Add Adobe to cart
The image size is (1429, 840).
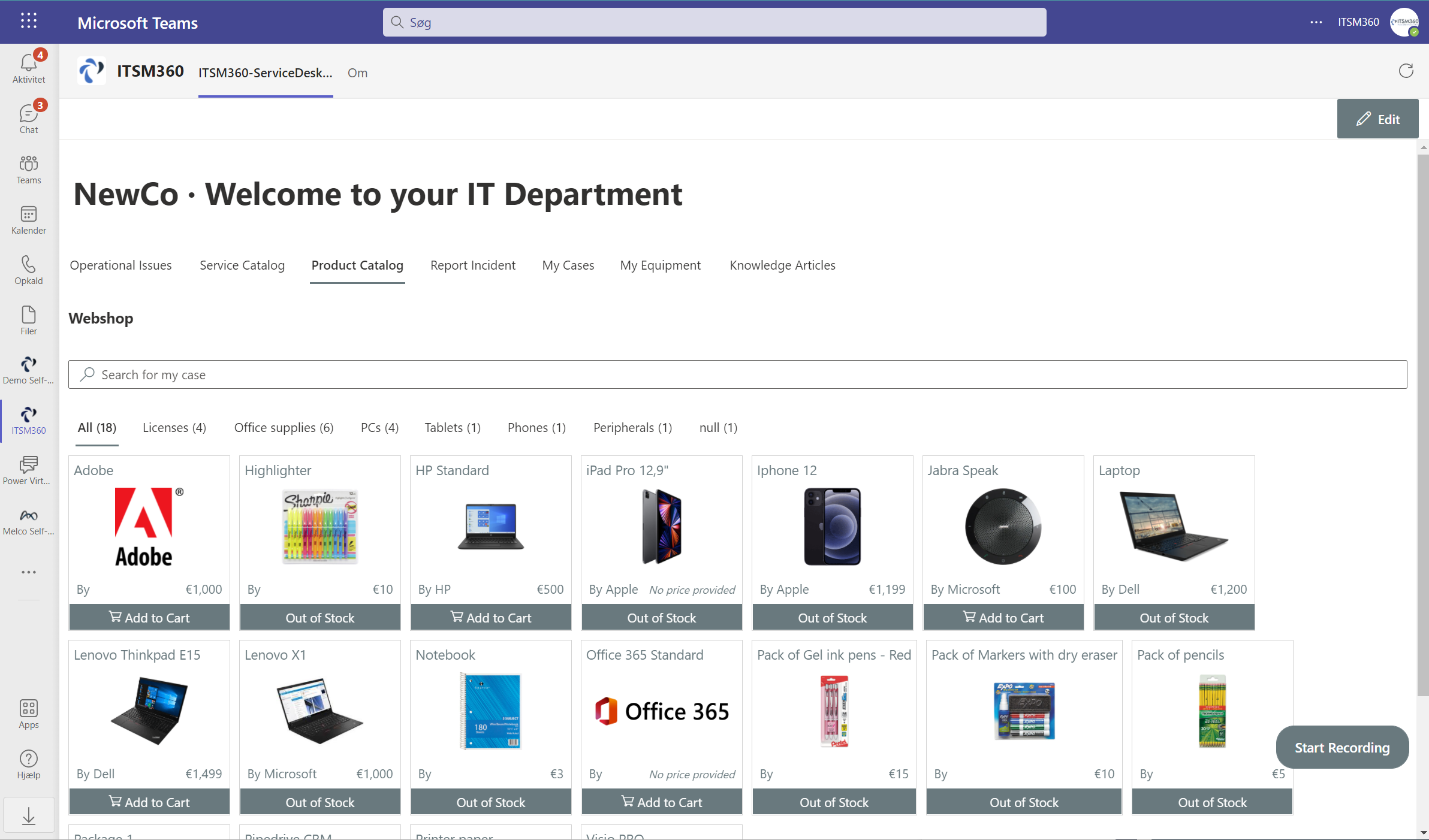[149, 617]
